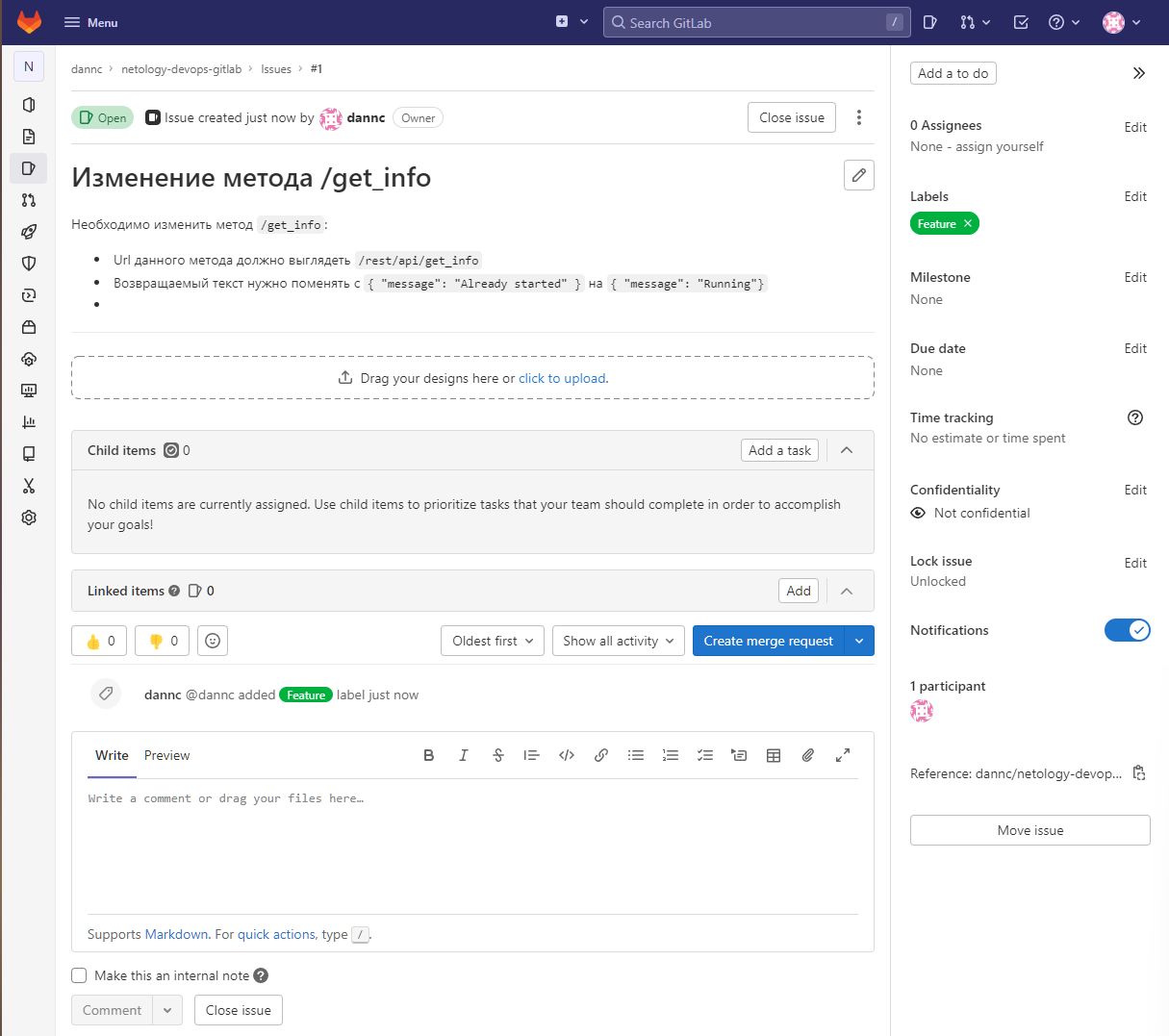
Task: Edit the issue title with the pencil icon
Action: click(x=858, y=175)
